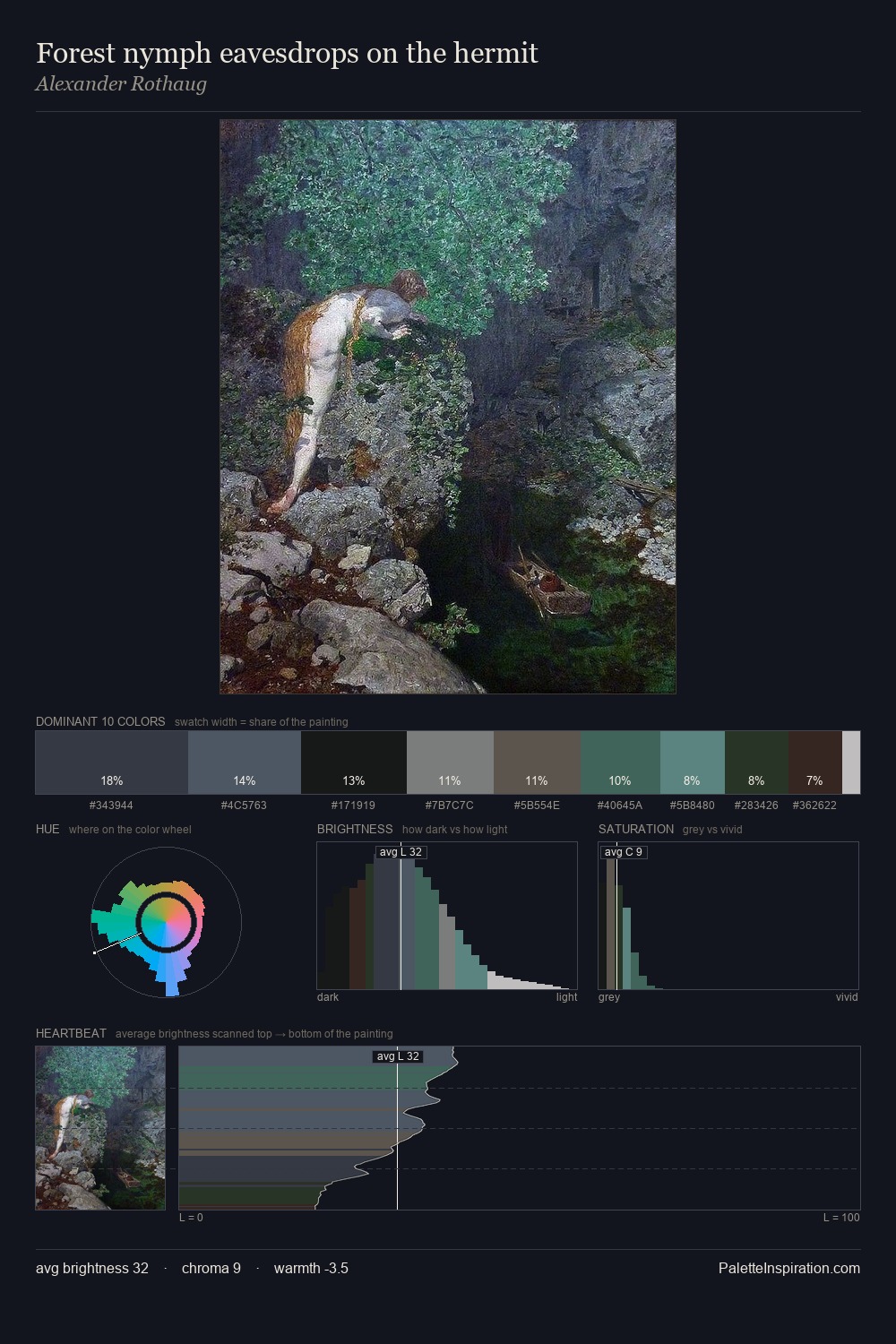The width and height of the screenshot is (896, 1344).
Task: Click the #5B554E brown-grey swatch
Action: (x=537, y=762)
